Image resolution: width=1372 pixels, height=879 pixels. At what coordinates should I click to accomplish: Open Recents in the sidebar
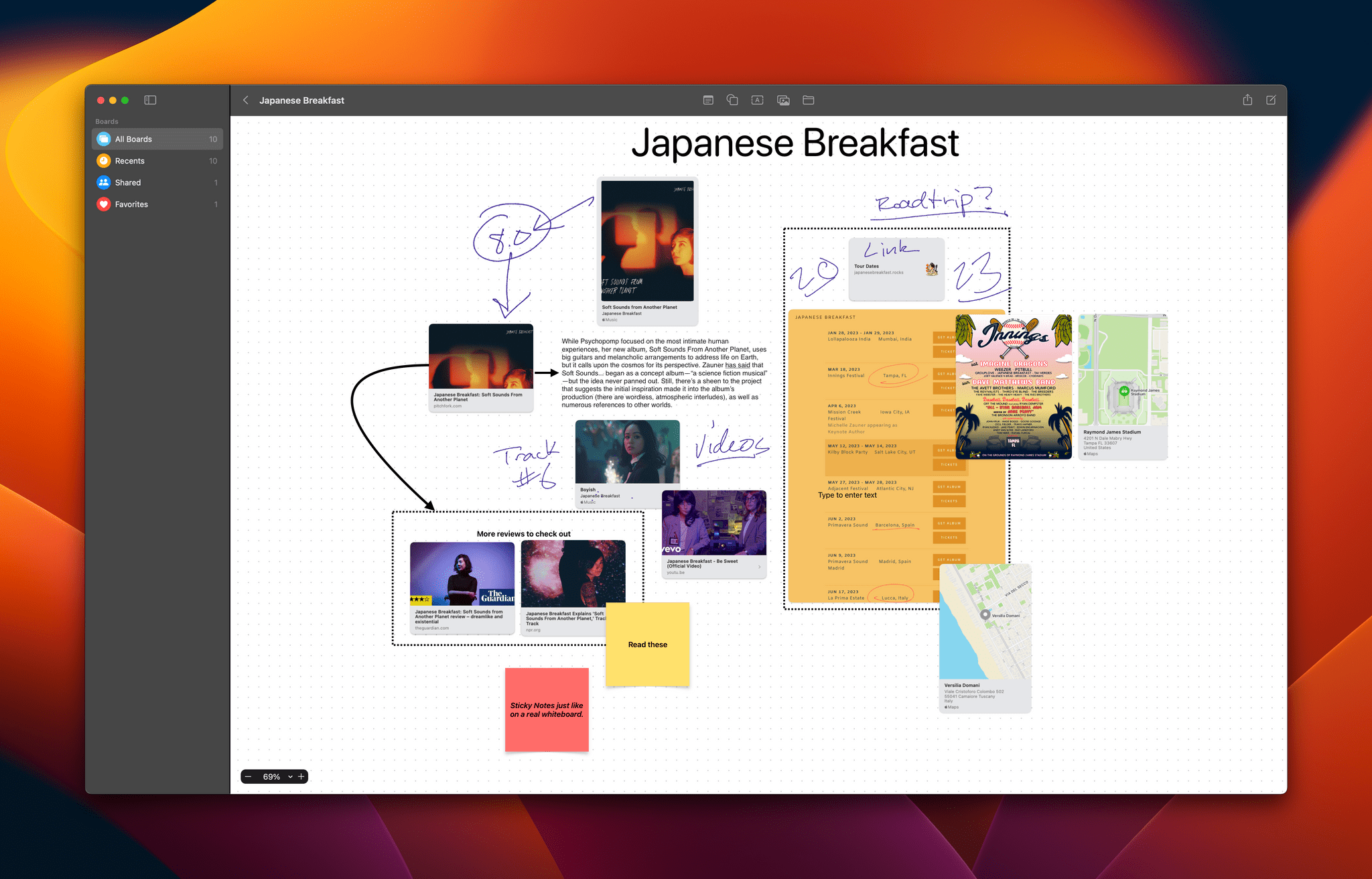click(x=157, y=161)
